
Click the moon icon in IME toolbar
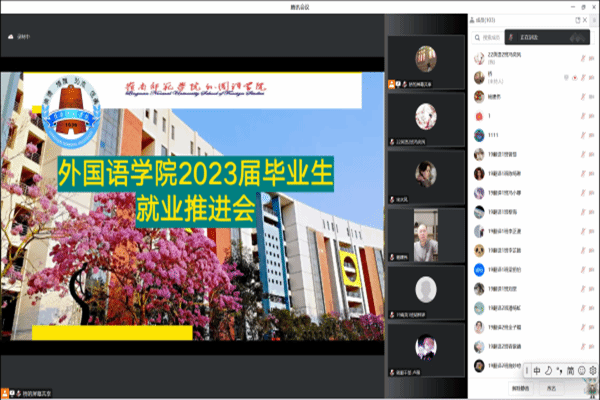[548, 370]
